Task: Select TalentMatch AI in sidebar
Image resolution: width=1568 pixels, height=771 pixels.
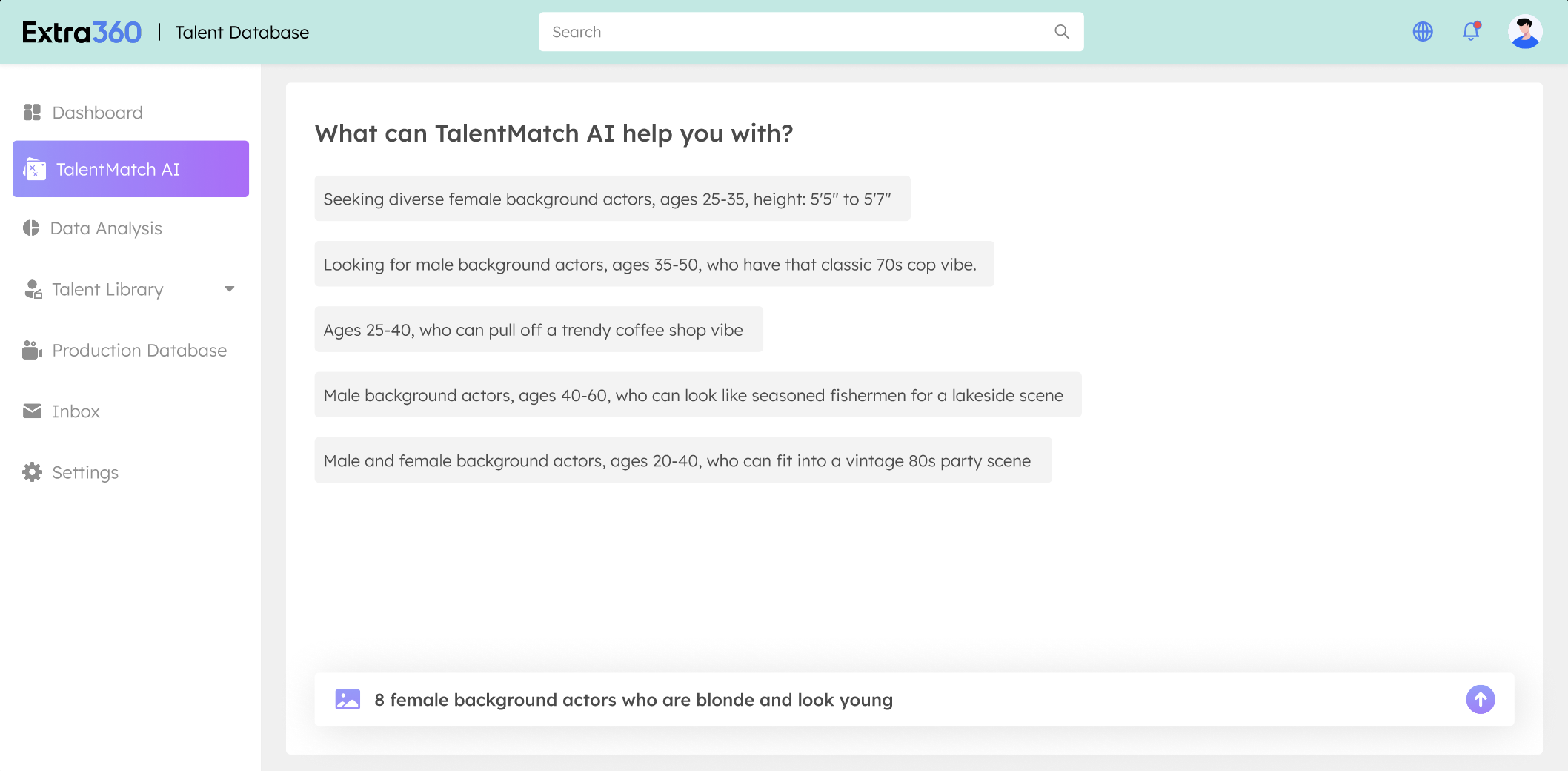Action: tap(131, 169)
